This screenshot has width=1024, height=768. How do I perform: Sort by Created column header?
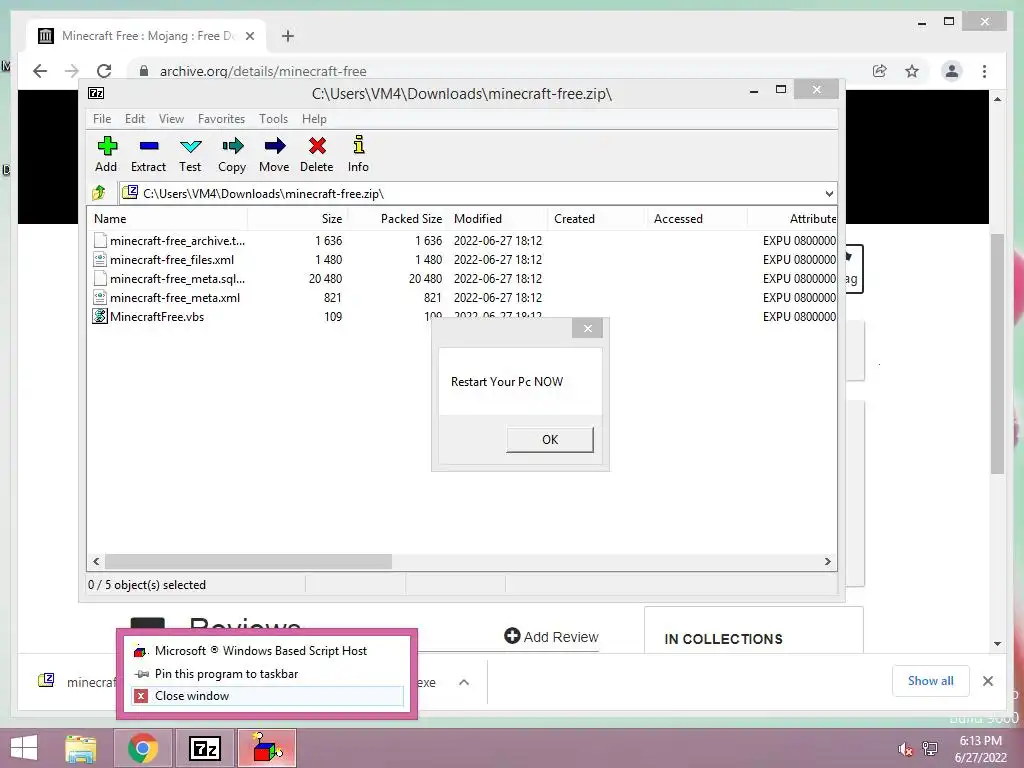point(597,219)
